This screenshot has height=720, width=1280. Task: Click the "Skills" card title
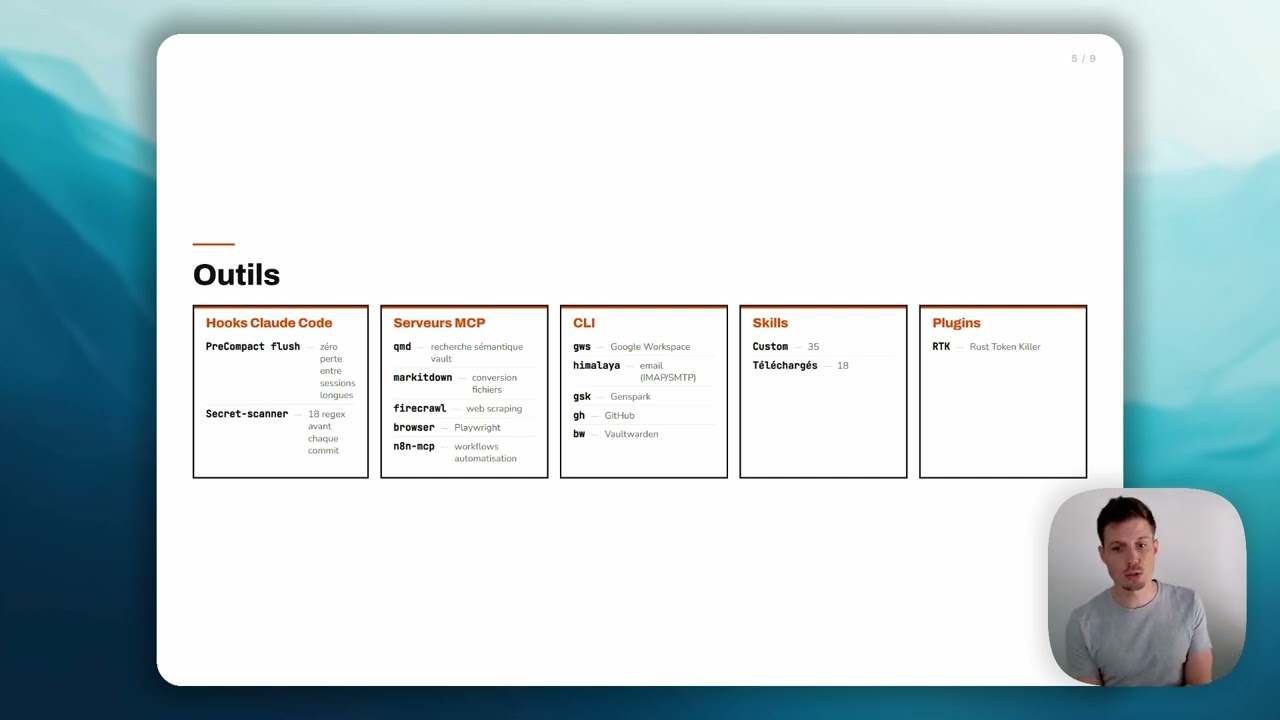(770, 323)
